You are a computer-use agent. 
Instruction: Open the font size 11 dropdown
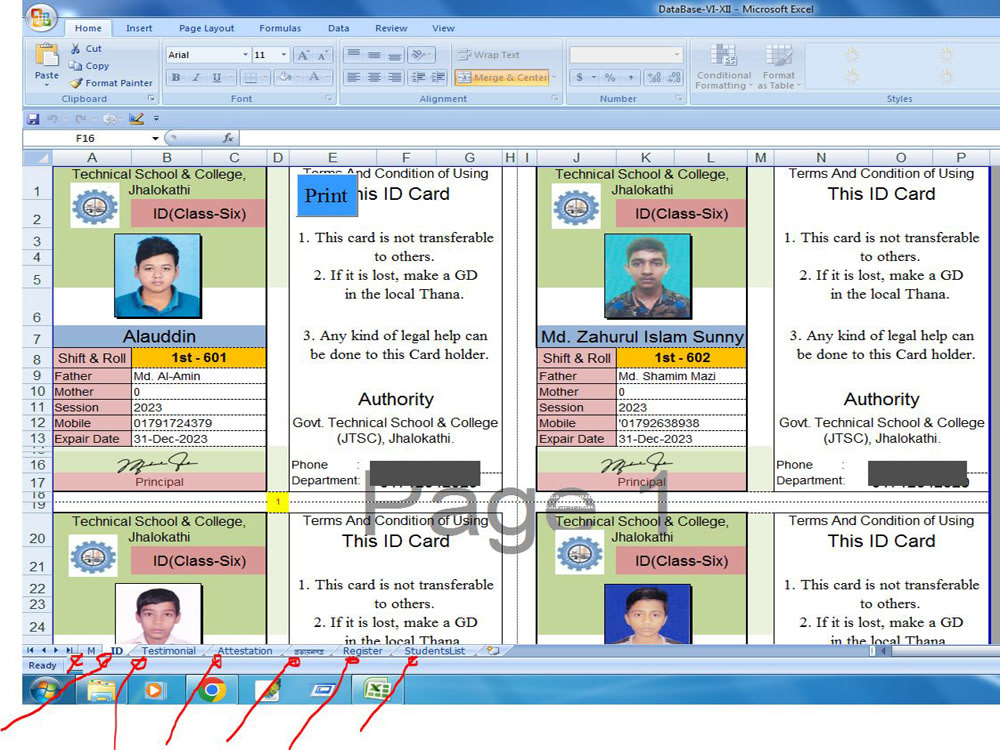click(x=284, y=55)
